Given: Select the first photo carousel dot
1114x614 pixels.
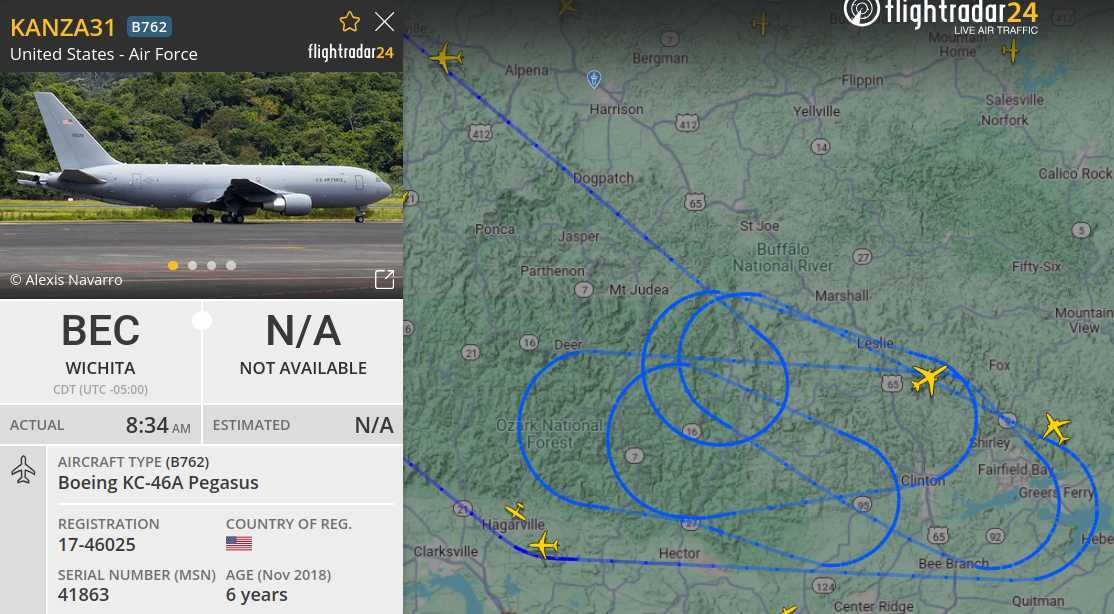Looking at the screenshot, I should tap(173, 265).
